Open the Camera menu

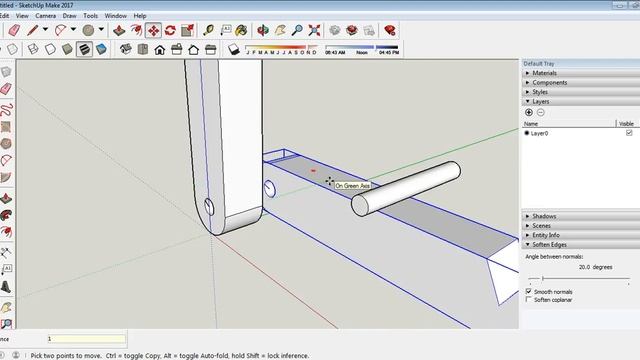pos(45,16)
